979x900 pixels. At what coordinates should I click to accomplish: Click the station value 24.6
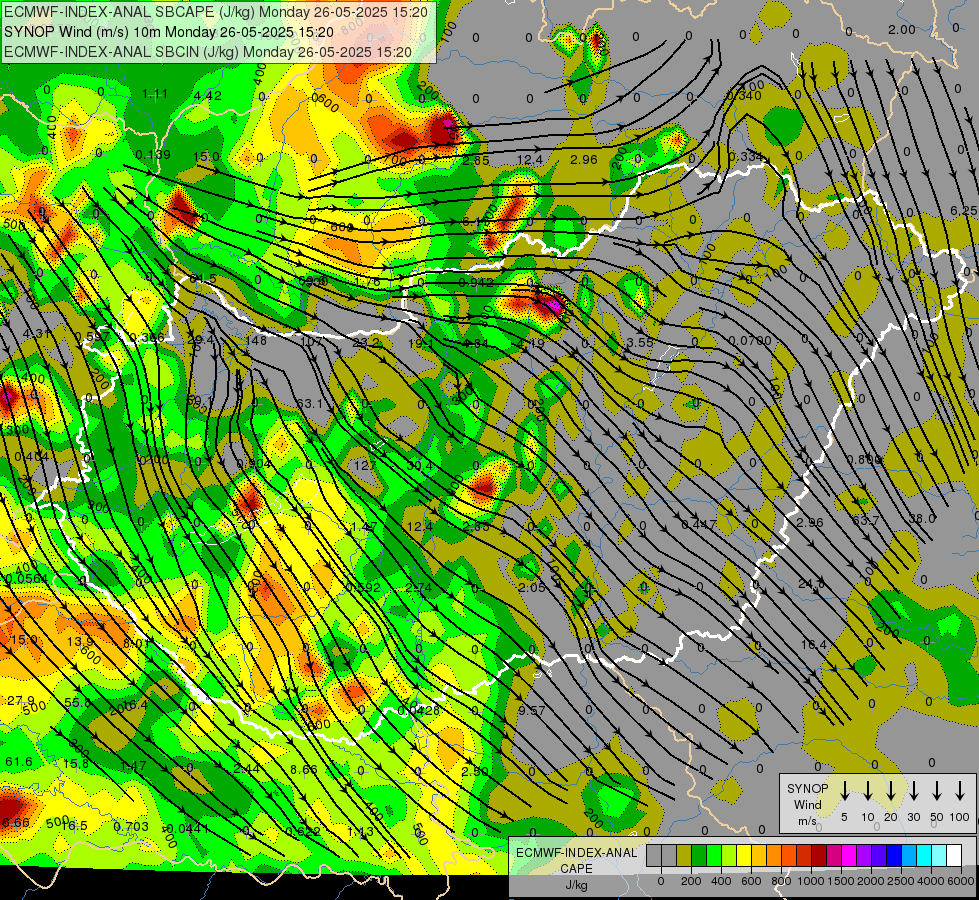(x=811, y=584)
